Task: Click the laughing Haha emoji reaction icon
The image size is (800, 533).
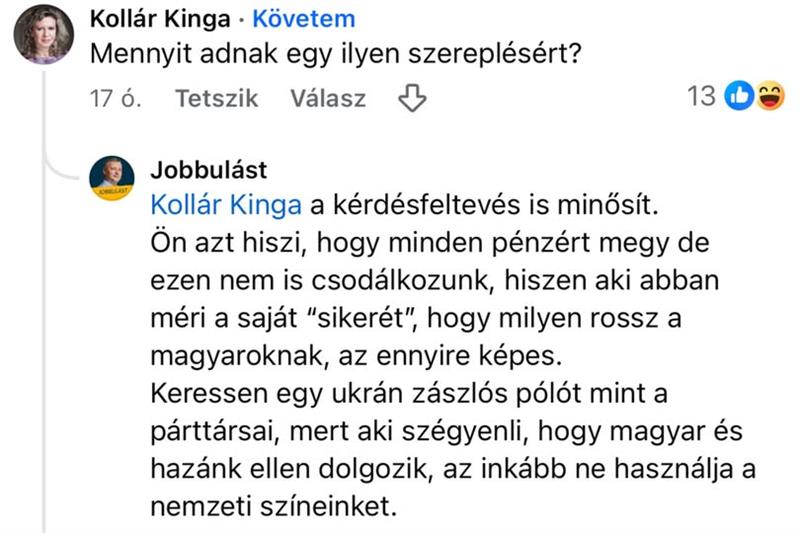Action: tap(770, 96)
